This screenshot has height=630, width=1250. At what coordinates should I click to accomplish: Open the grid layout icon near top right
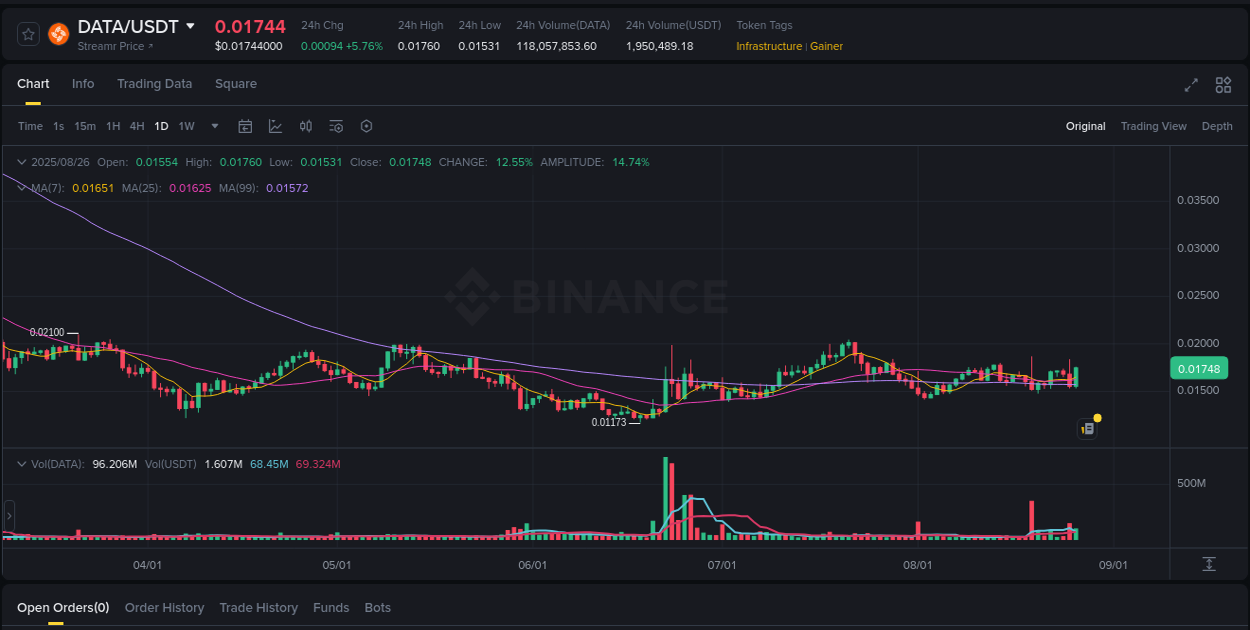point(1222,86)
